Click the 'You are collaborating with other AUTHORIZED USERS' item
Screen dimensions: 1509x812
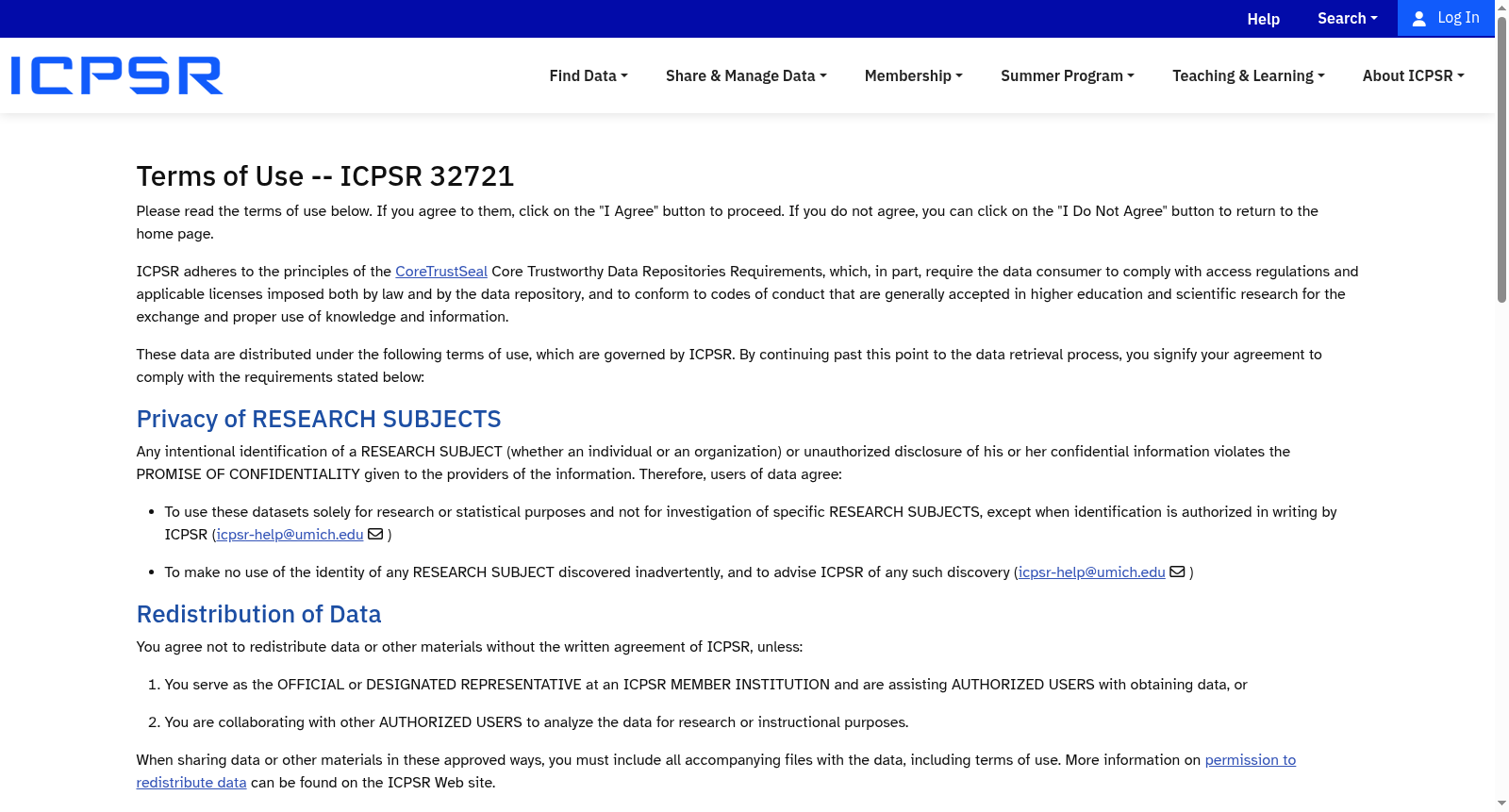pyautogui.click(x=537, y=722)
